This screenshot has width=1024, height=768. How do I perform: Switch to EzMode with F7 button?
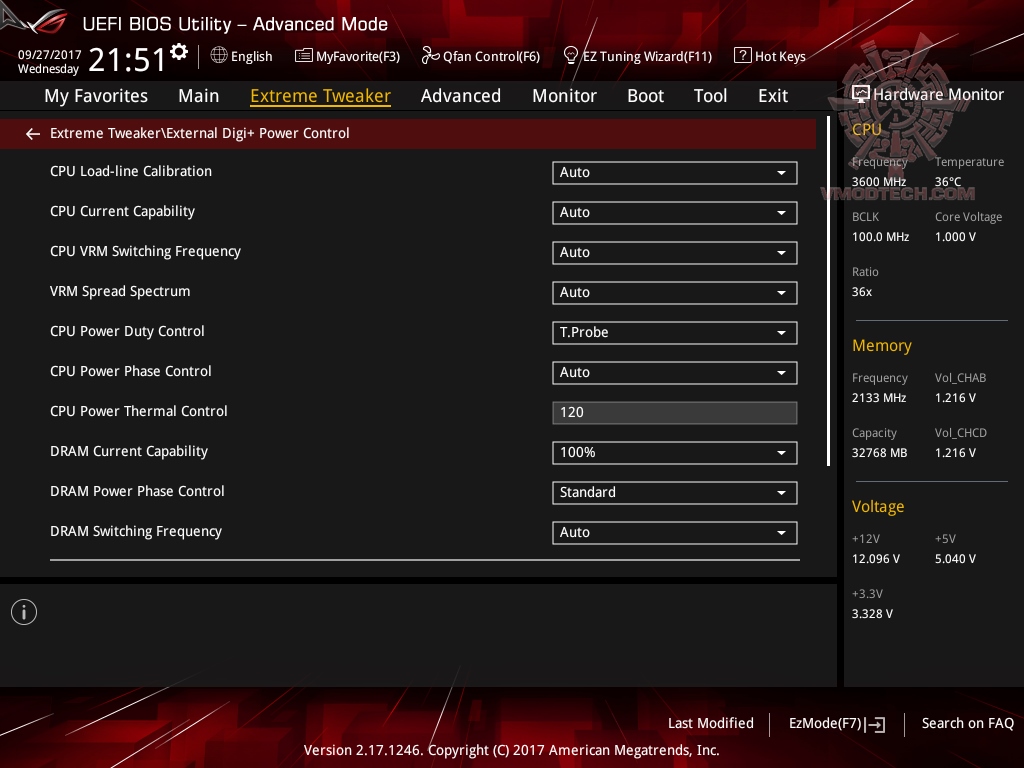coord(836,723)
